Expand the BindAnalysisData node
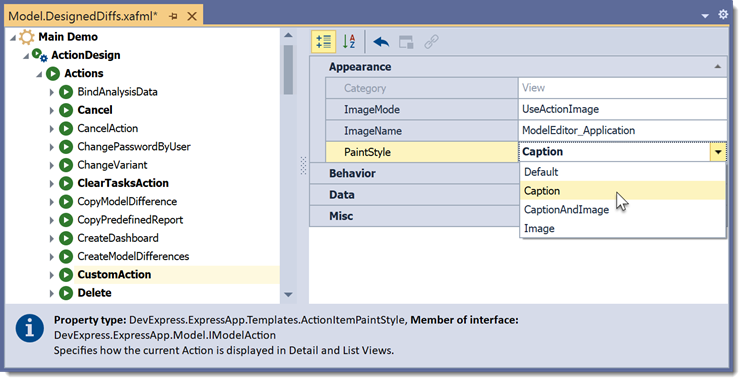The image size is (743, 382). [x=51, y=92]
